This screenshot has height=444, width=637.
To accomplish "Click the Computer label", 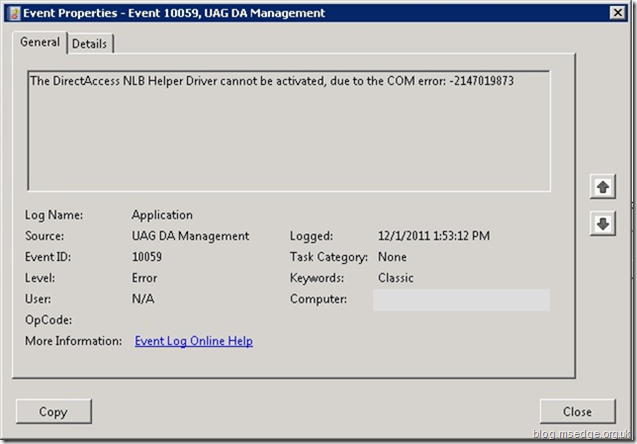I will [318, 299].
